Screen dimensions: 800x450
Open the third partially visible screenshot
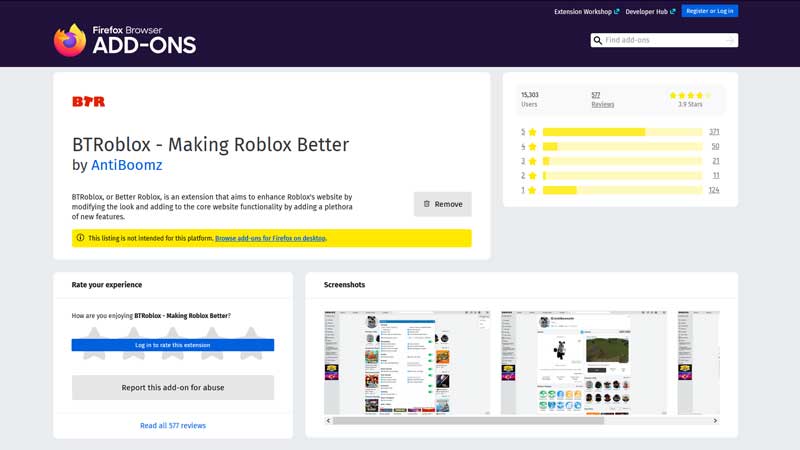click(x=698, y=363)
